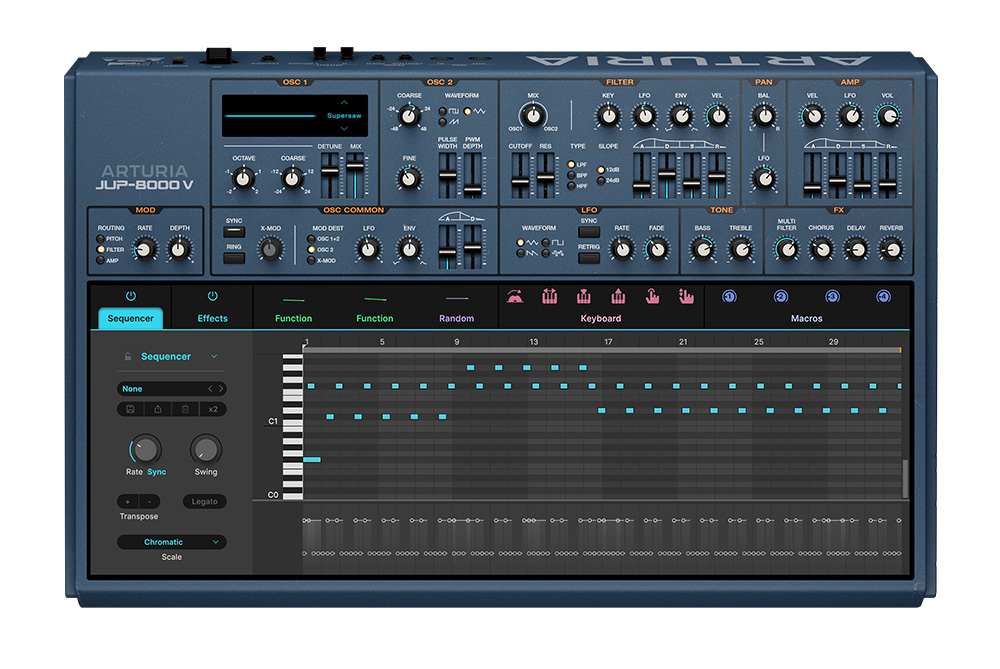Screen dimensions: 1000x669
Task: Click the AMP Vol knob
Action: (x=887, y=116)
